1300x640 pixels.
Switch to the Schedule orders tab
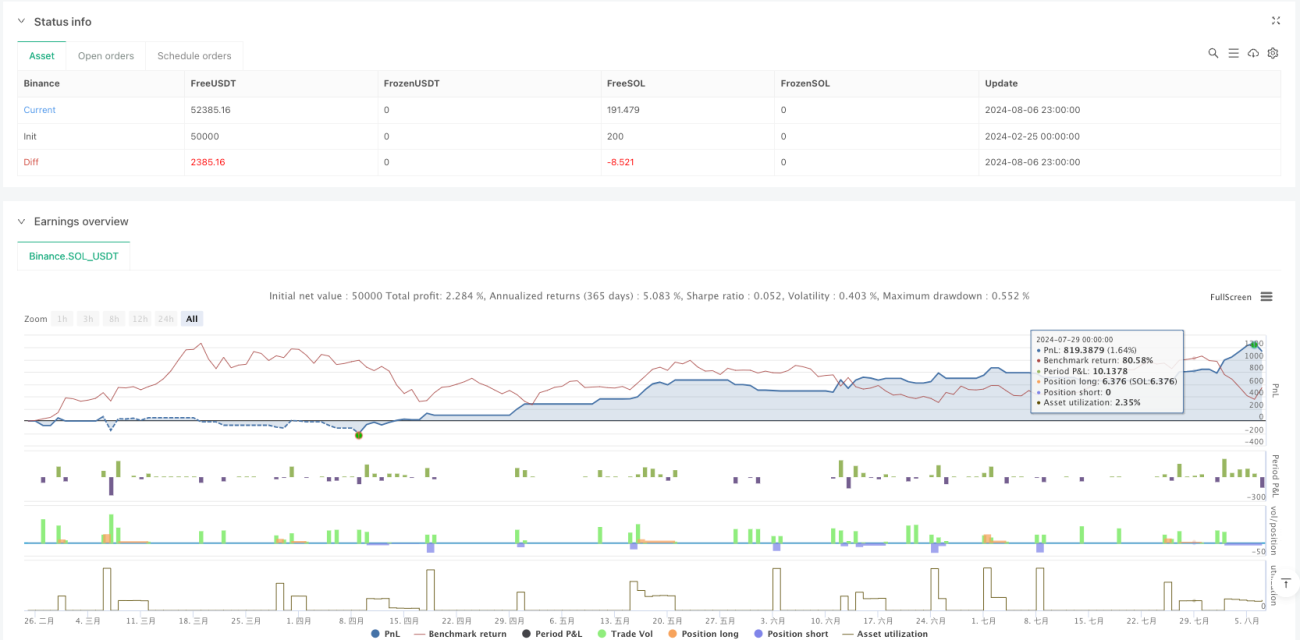(194, 56)
